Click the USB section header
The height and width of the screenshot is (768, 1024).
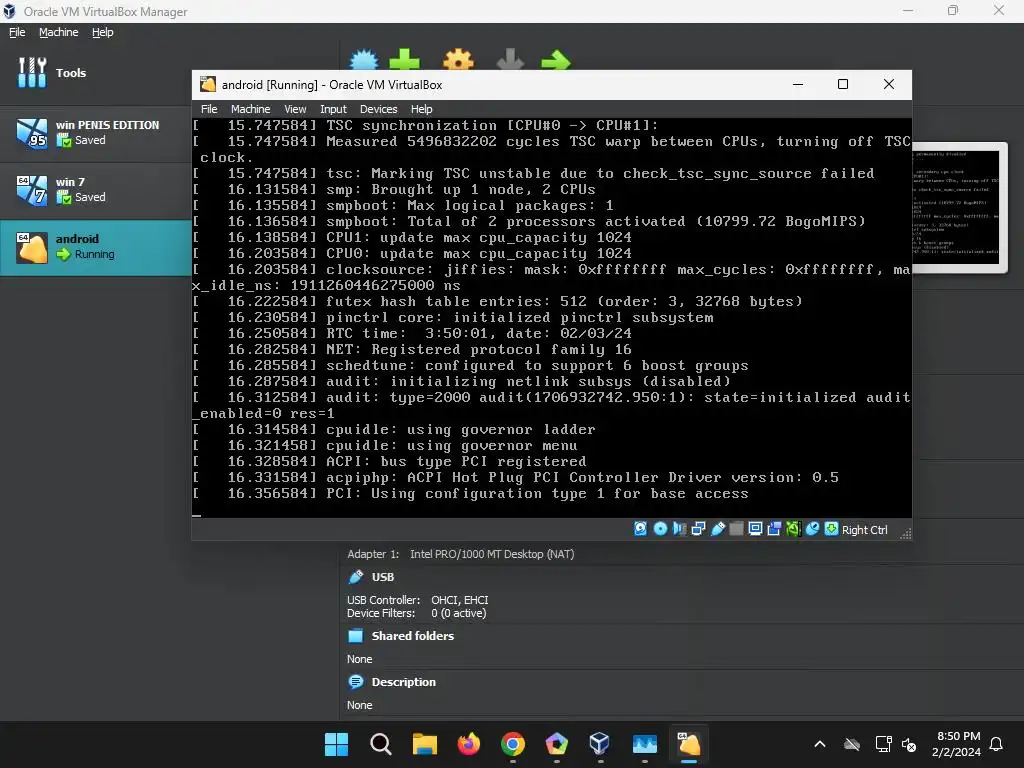point(382,577)
